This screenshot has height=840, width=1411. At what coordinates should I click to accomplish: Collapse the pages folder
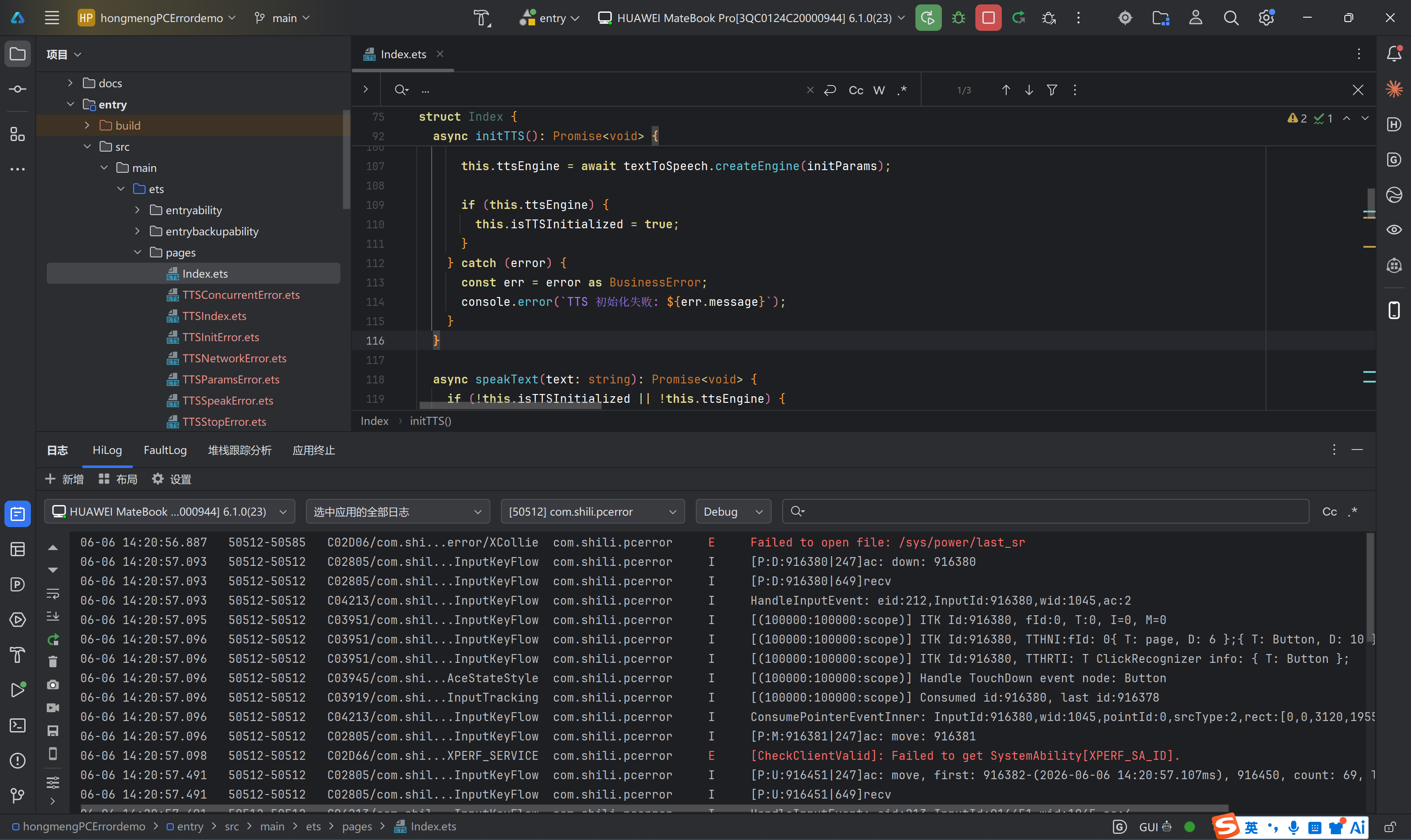click(138, 253)
